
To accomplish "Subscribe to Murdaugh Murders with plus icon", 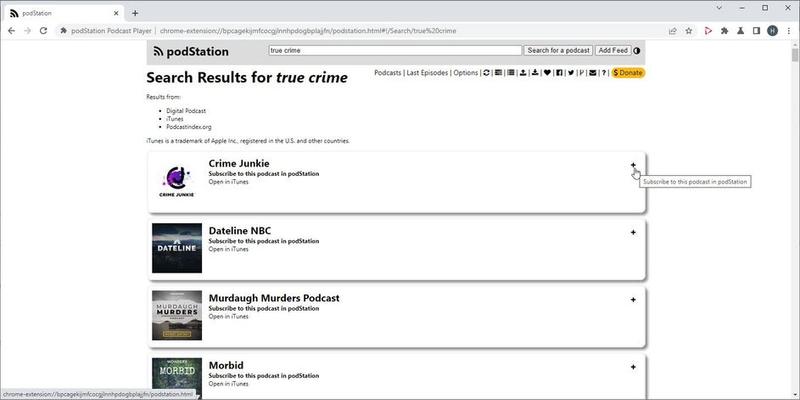I will 633,299.
